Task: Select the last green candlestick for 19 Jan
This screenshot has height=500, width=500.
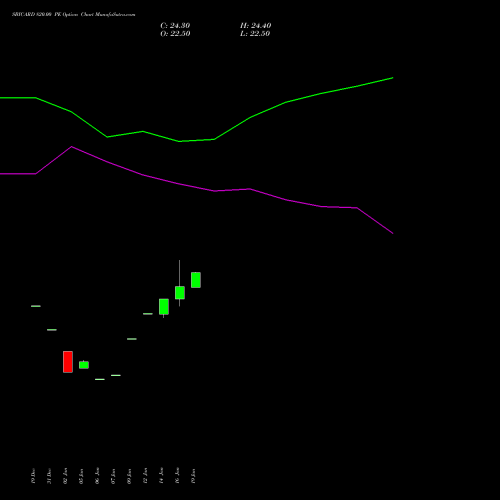Action: point(196,280)
